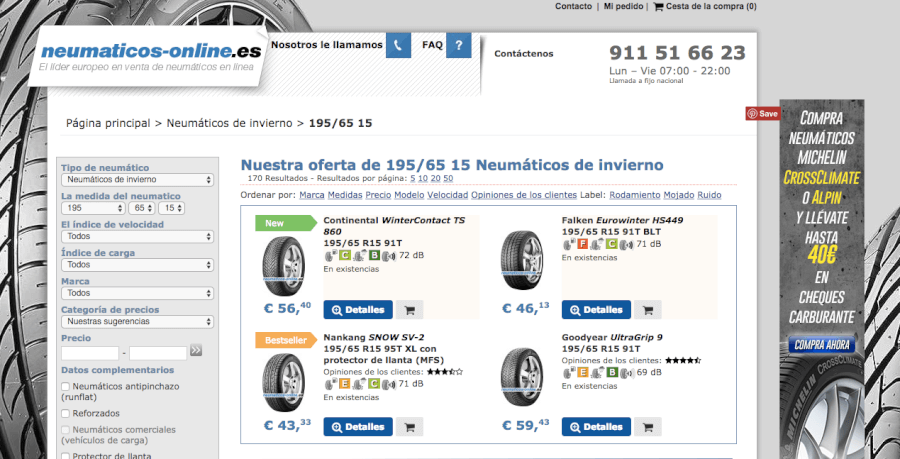
Task: Click Continental wet grip B label icon
Action: click(374, 255)
